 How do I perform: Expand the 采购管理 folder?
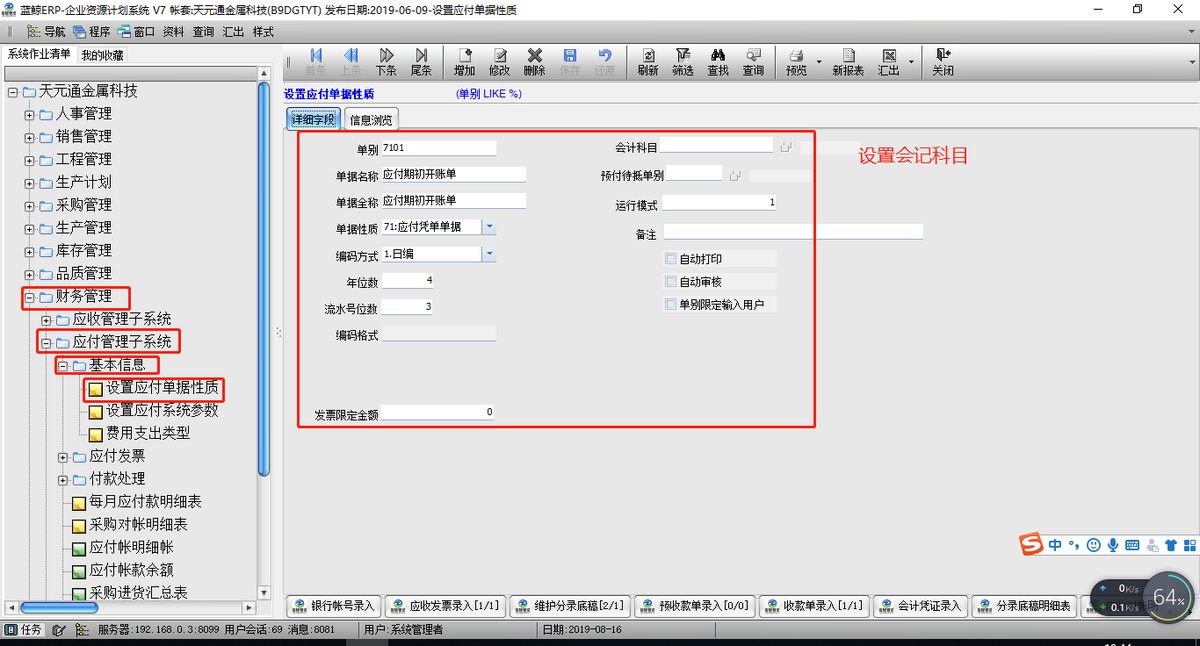29,205
